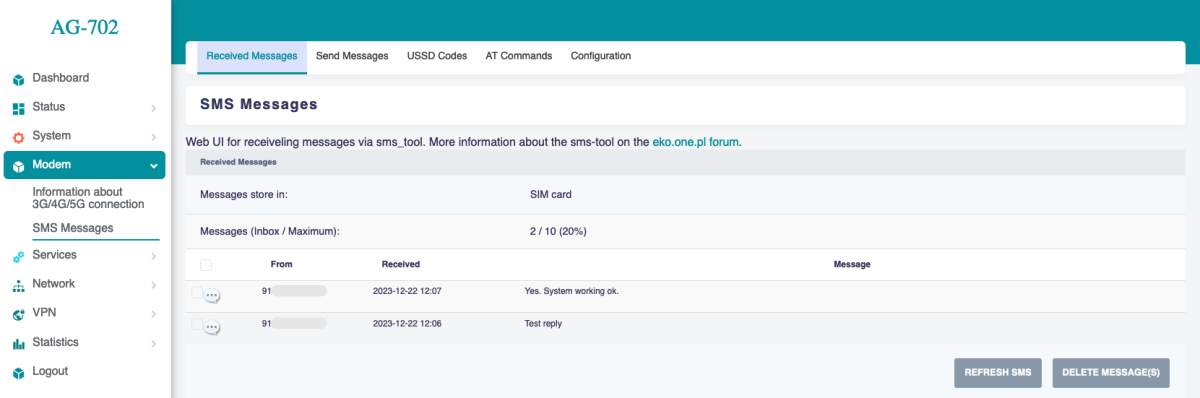Switch to Received Messages tab

pyautogui.click(x=252, y=56)
